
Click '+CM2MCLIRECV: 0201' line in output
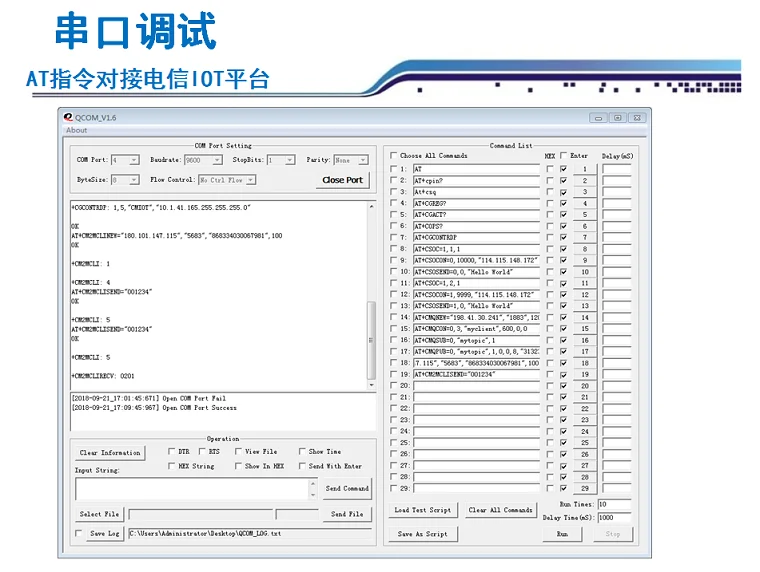tap(103, 376)
